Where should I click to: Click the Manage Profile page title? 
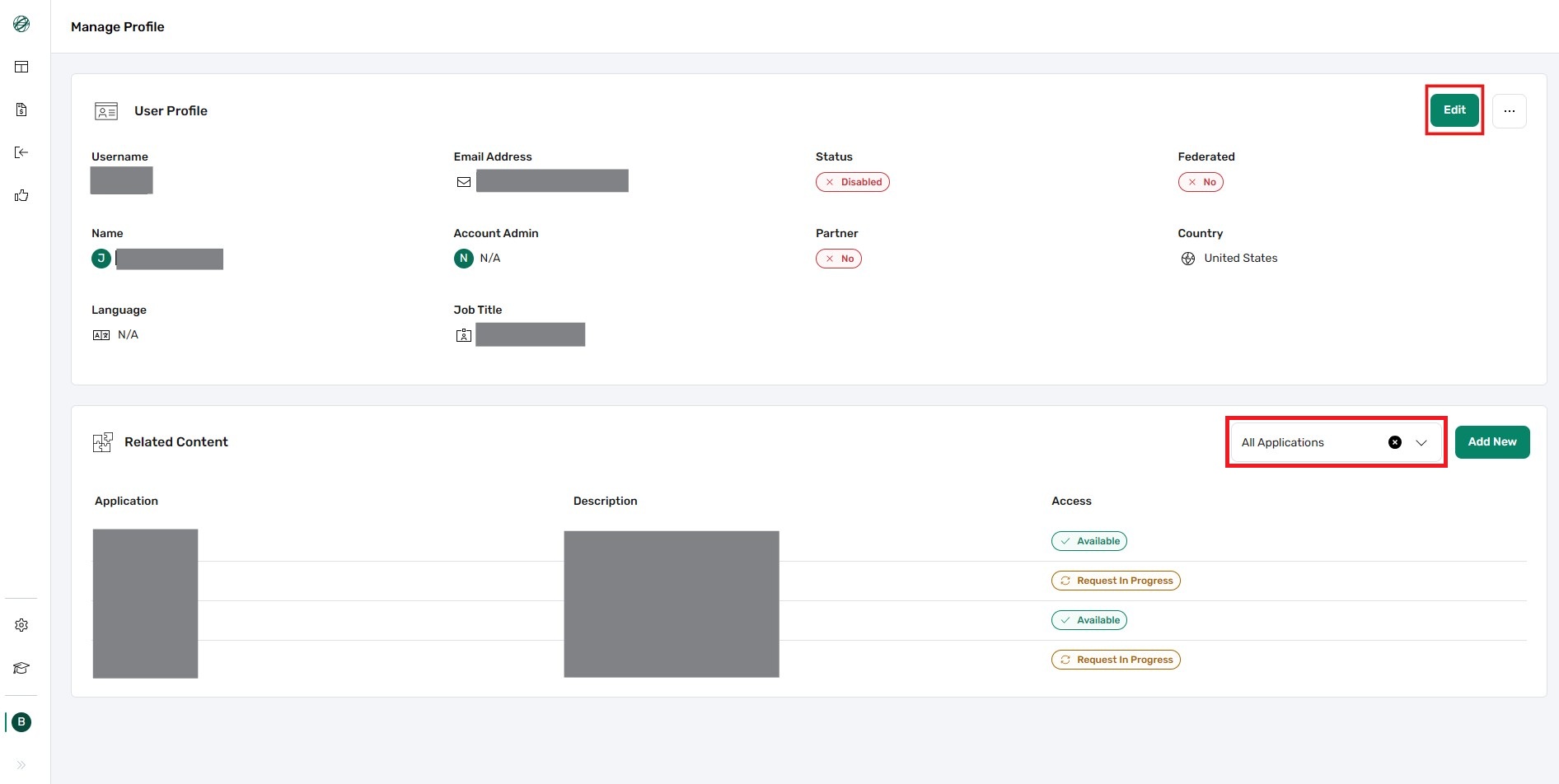click(118, 26)
